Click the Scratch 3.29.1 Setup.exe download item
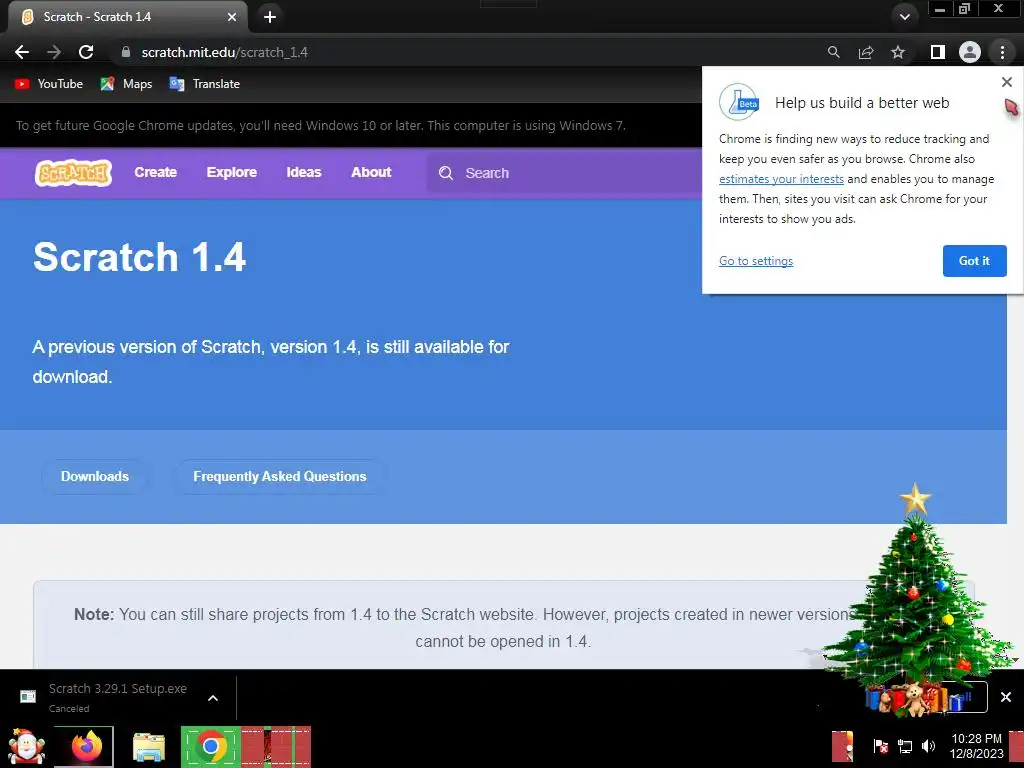Image resolution: width=1024 pixels, height=768 pixels. pos(118,697)
